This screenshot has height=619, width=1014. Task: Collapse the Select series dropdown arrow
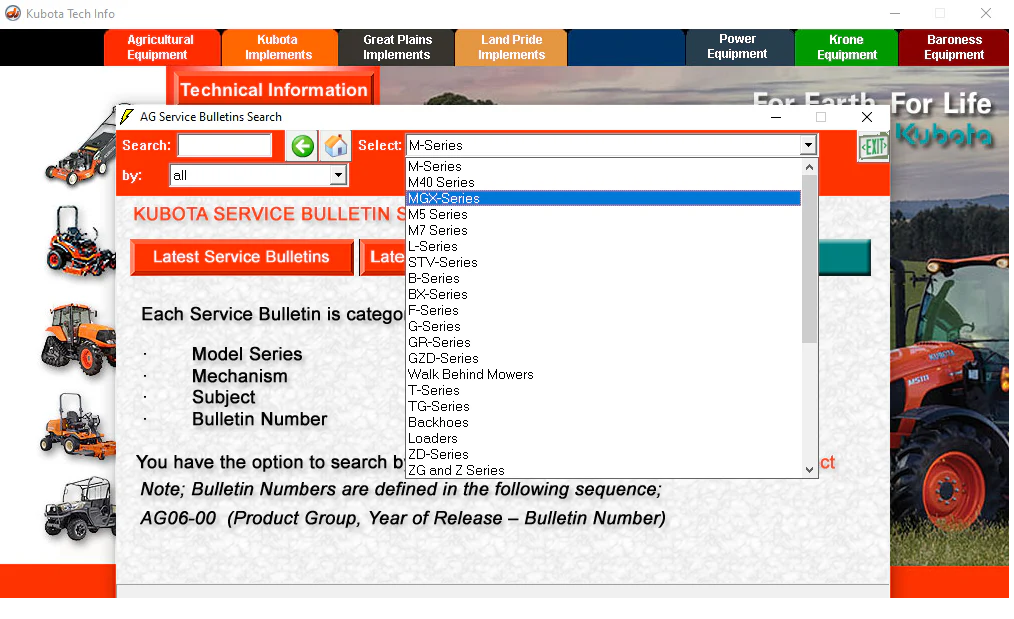[x=808, y=146]
